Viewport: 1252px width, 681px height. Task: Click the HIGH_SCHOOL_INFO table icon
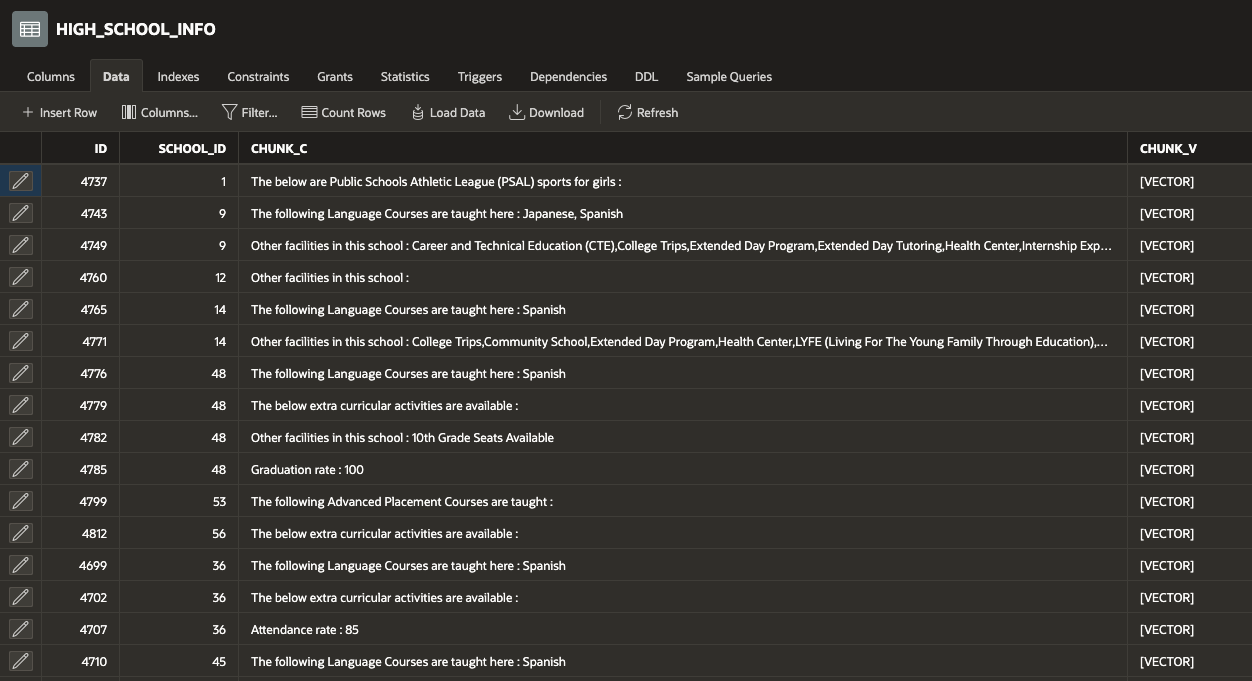(30, 29)
